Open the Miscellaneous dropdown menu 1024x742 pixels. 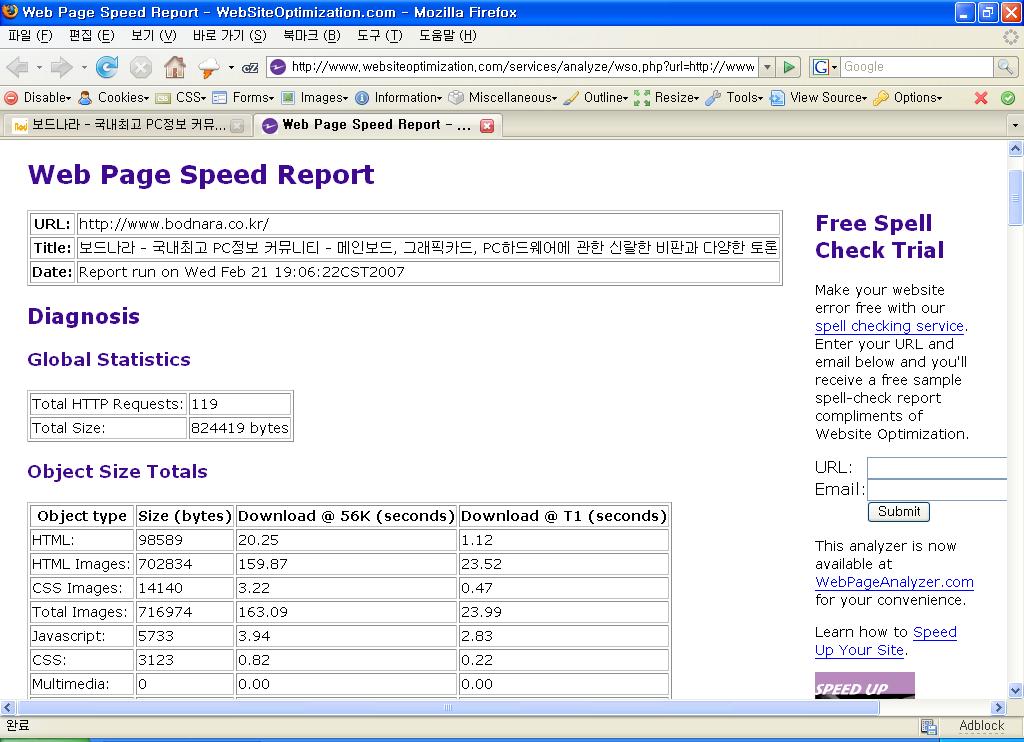click(503, 98)
